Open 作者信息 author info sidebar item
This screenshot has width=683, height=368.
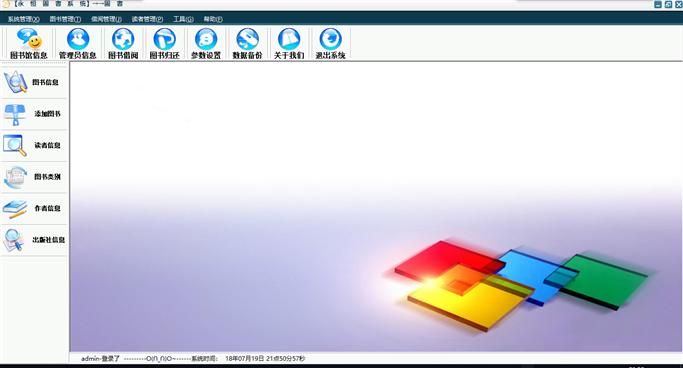click(34, 209)
